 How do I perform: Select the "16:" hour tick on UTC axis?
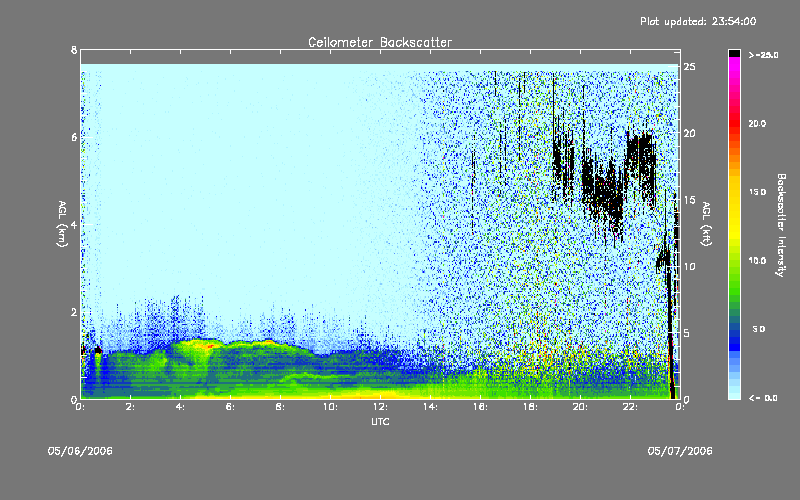click(480, 407)
